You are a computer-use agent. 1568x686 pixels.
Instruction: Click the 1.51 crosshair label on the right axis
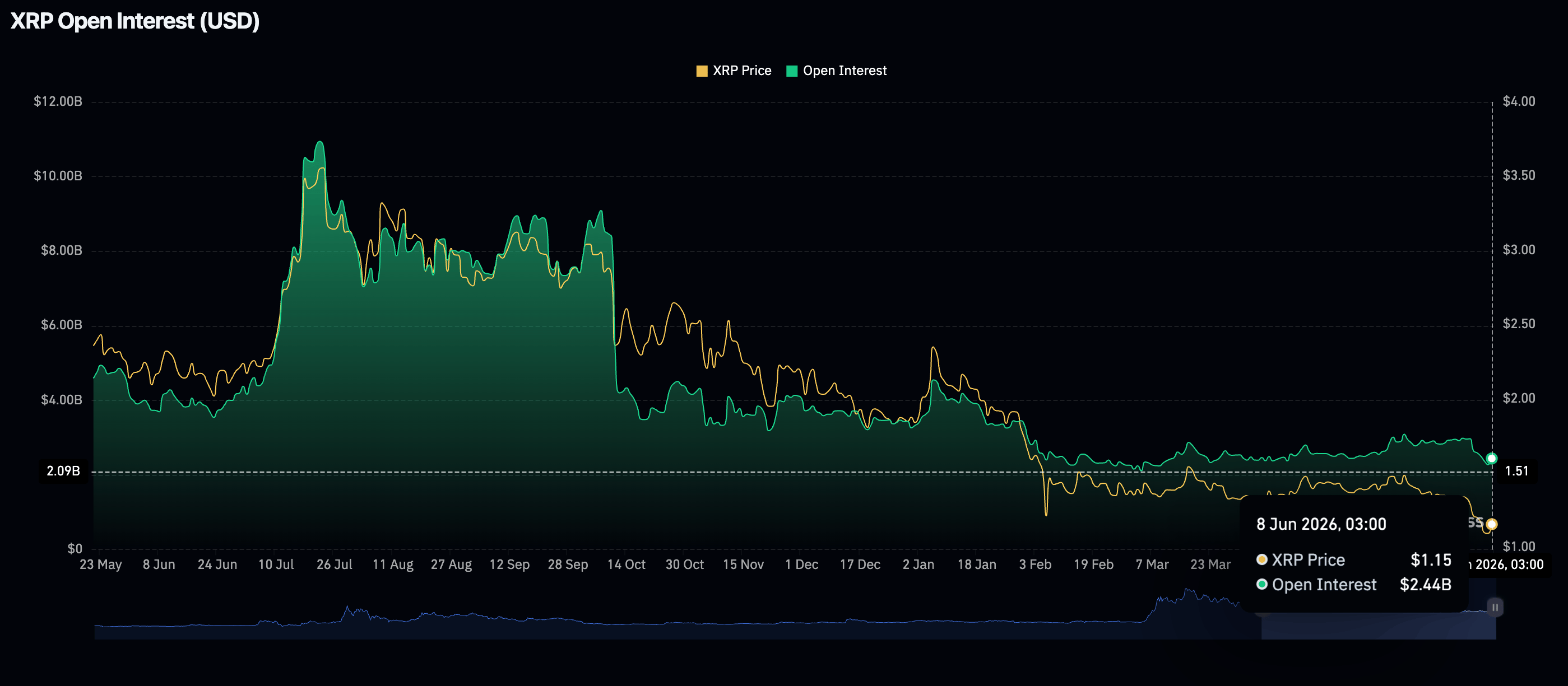(x=1516, y=472)
